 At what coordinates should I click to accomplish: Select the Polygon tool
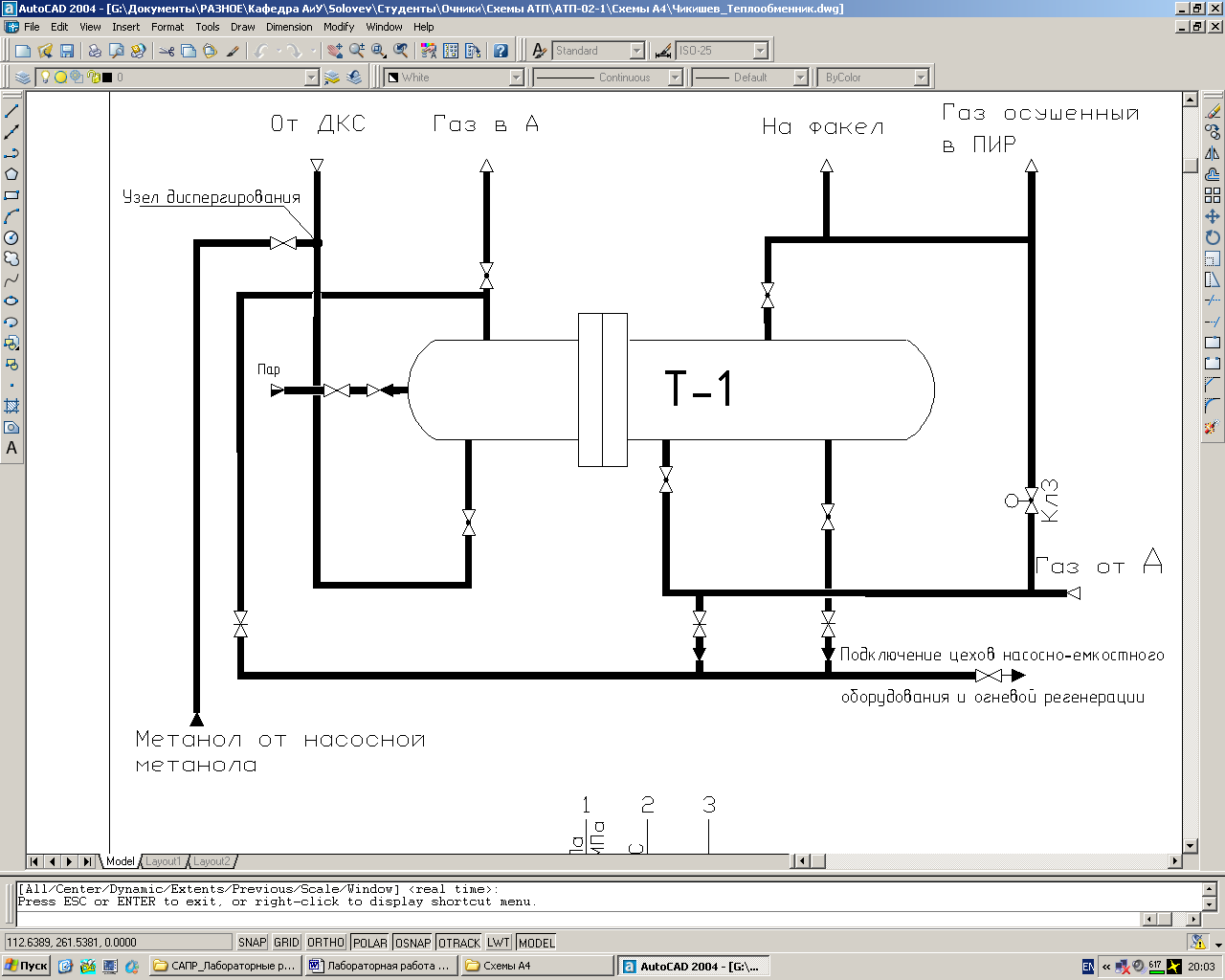coord(11,174)
